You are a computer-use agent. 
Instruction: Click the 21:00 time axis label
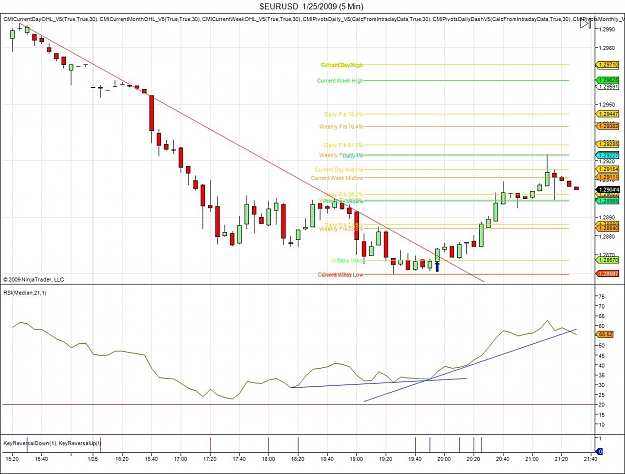(x=532, y=459)
